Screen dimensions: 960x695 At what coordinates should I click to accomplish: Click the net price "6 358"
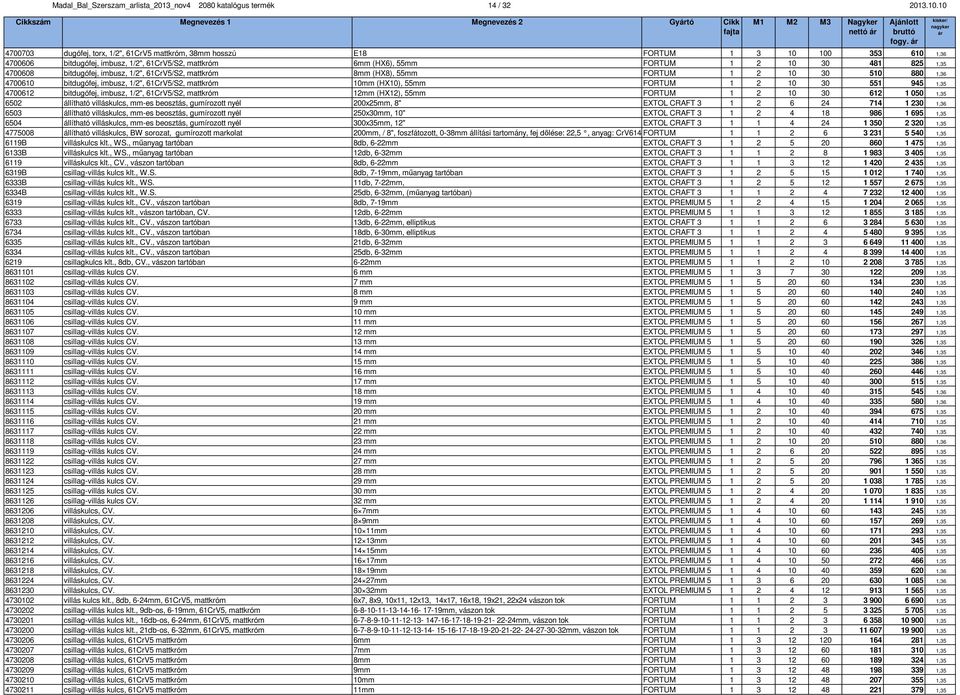pyautogui.click(x=872, y=620)
